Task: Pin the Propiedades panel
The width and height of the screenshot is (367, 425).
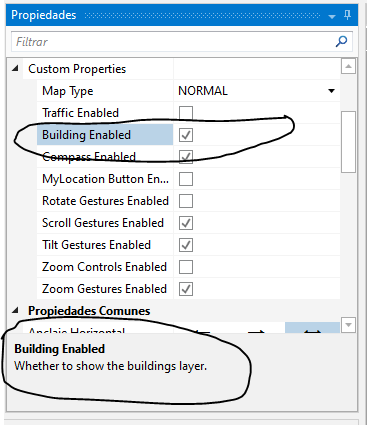Action: pyautogui.click(x=347, y=15)
